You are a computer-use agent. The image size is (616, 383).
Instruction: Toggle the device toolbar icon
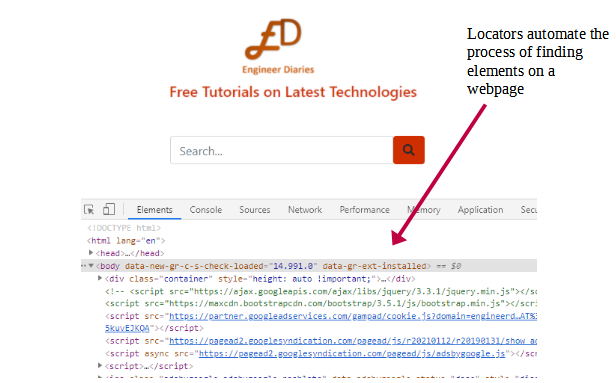109,209
